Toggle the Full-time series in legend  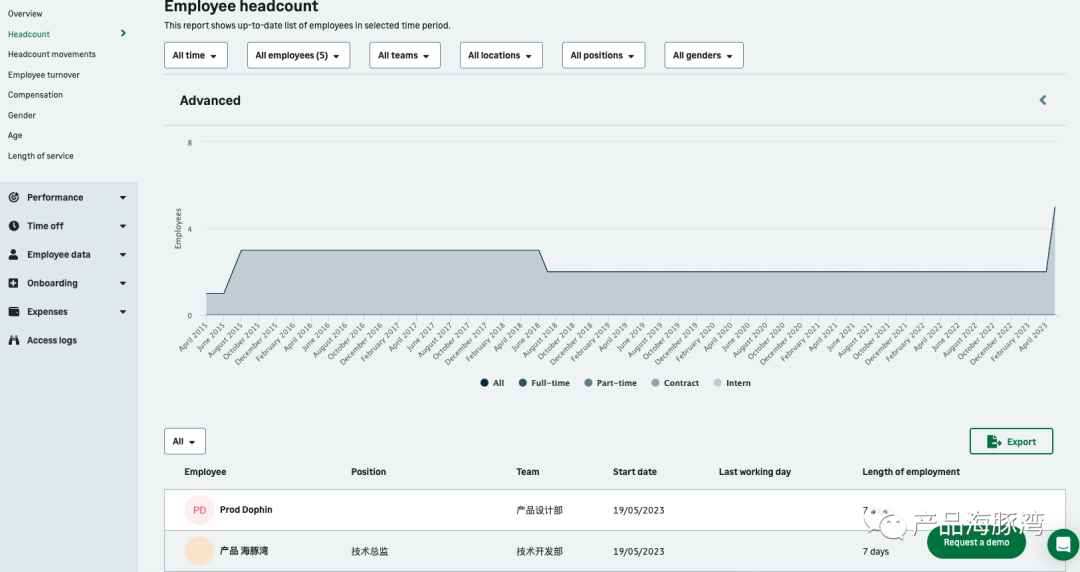tap(544, 383)
